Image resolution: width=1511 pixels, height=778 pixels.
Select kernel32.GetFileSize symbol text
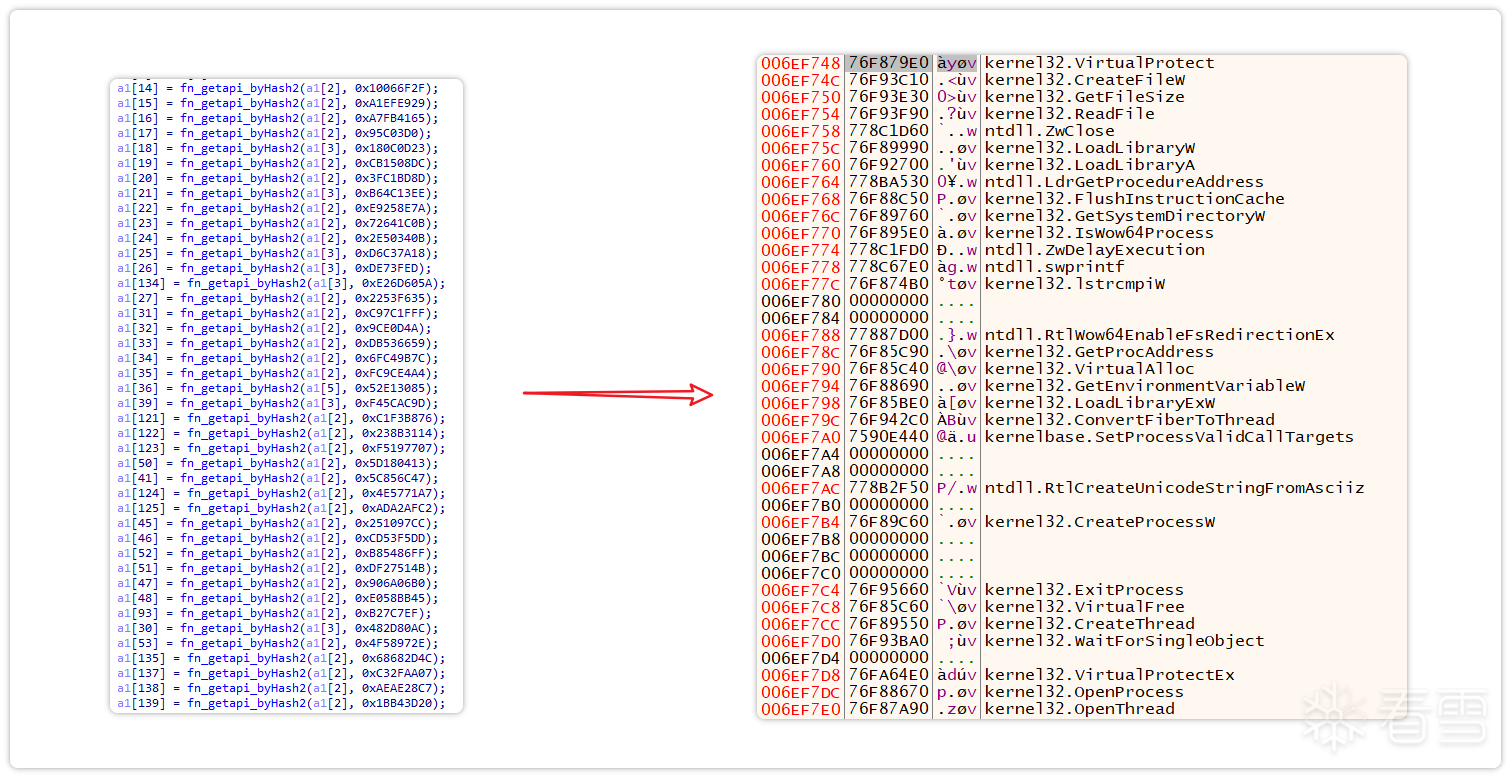(x=1085, y=97)
